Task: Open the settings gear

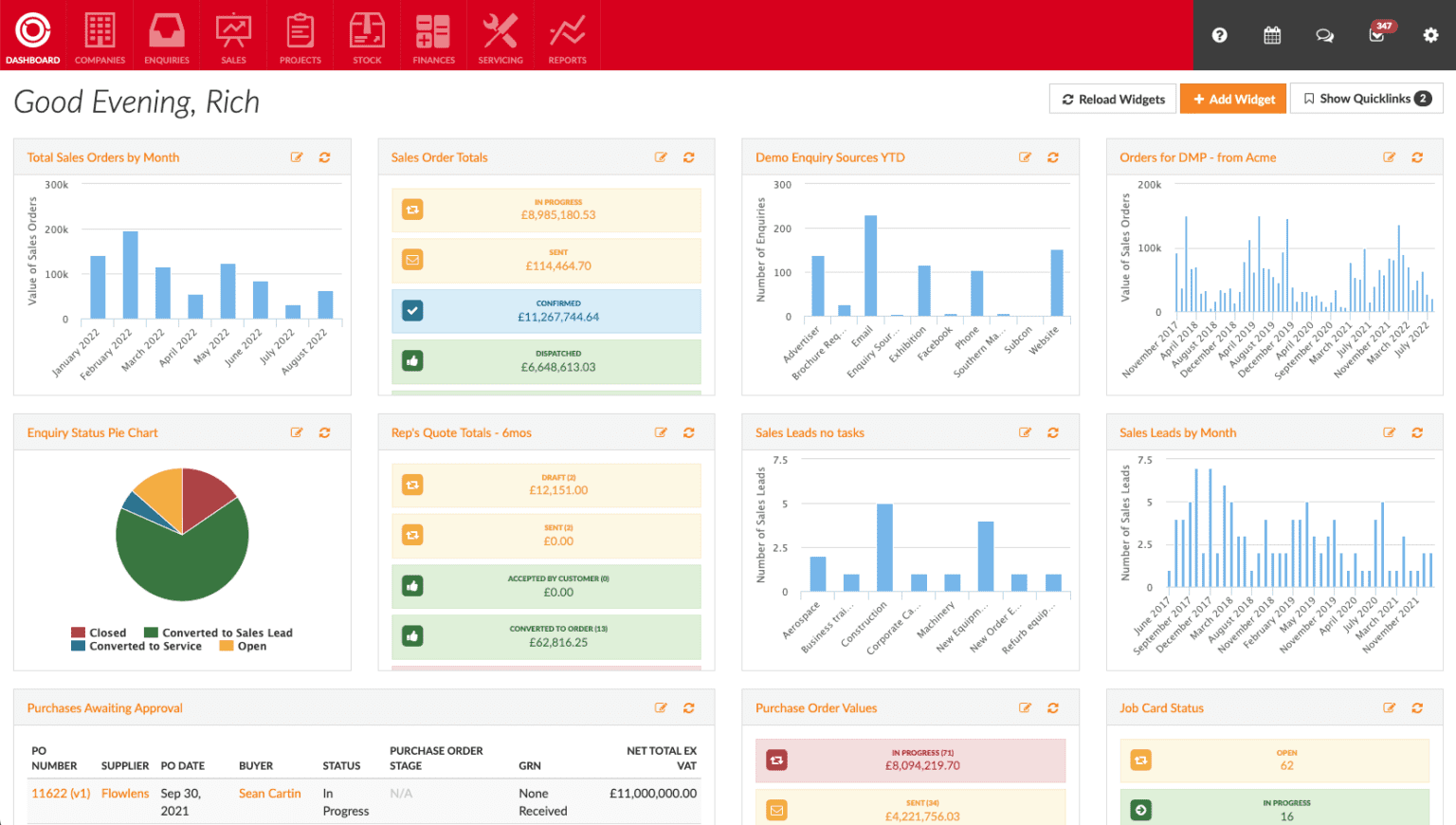Action: coord(1430,34)
